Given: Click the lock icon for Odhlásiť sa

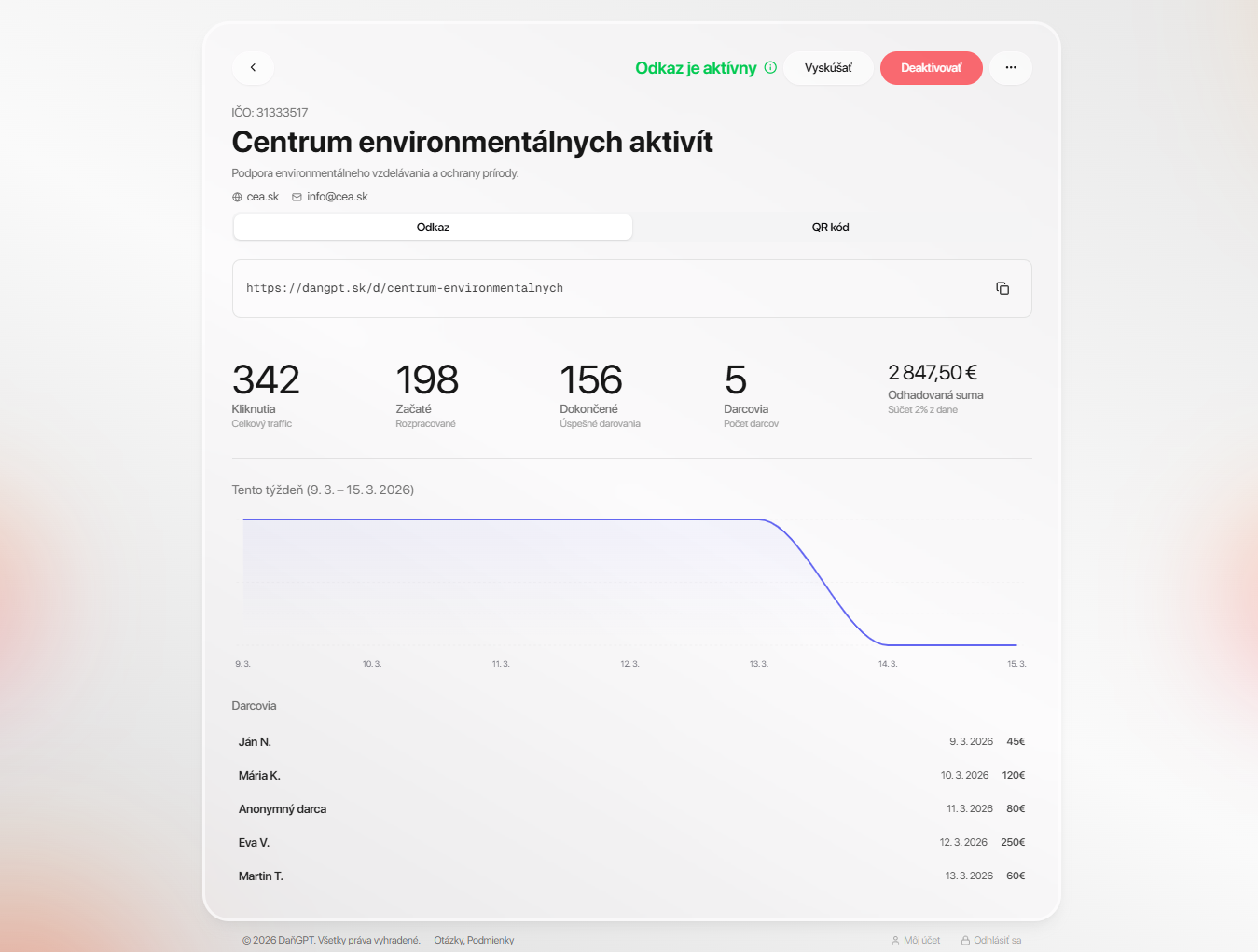Looking at the screenshot, I should pyautogui.click(x=965, y=941).
